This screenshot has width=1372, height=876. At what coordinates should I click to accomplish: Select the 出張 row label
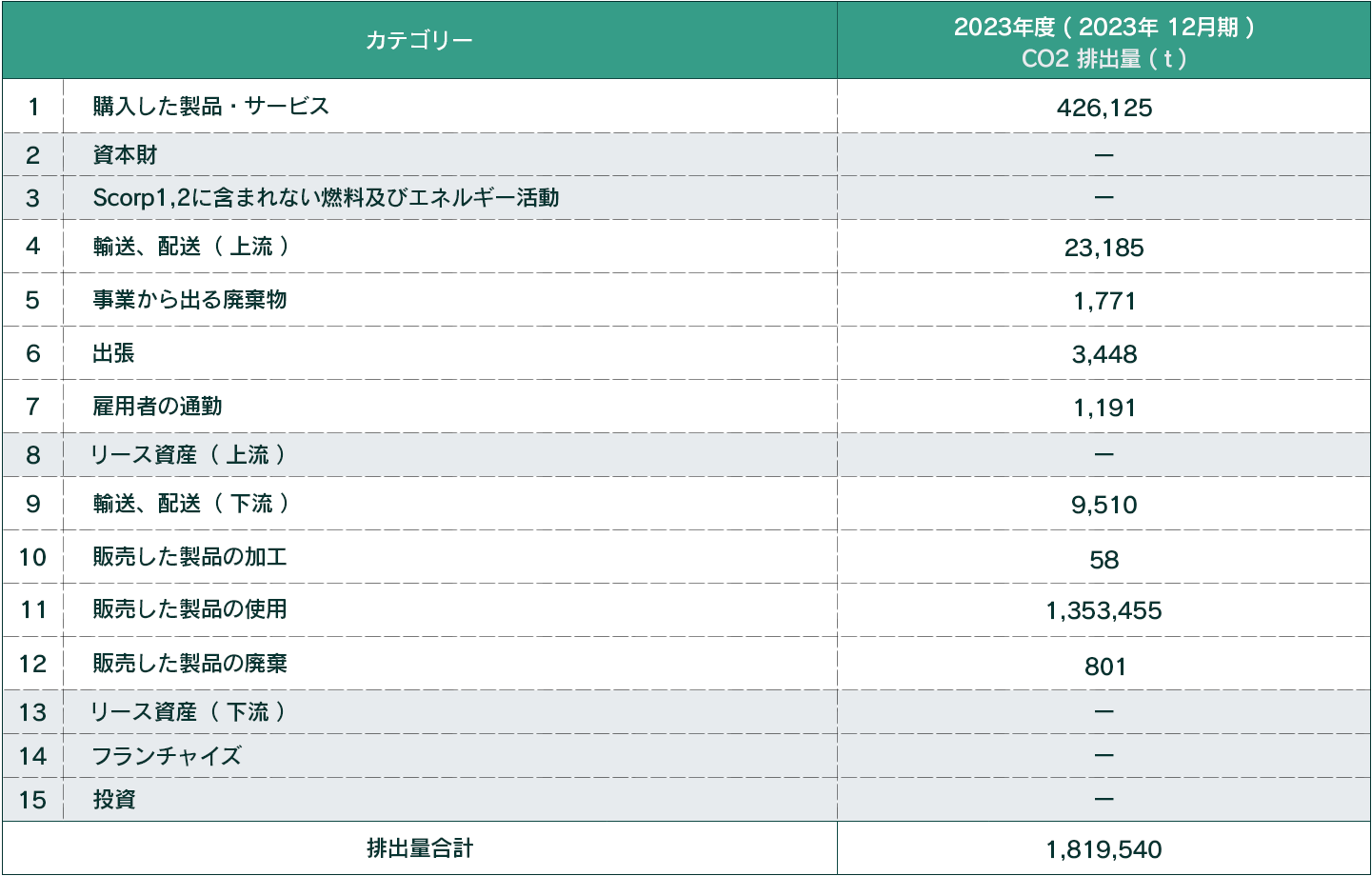tap(113, 353)
